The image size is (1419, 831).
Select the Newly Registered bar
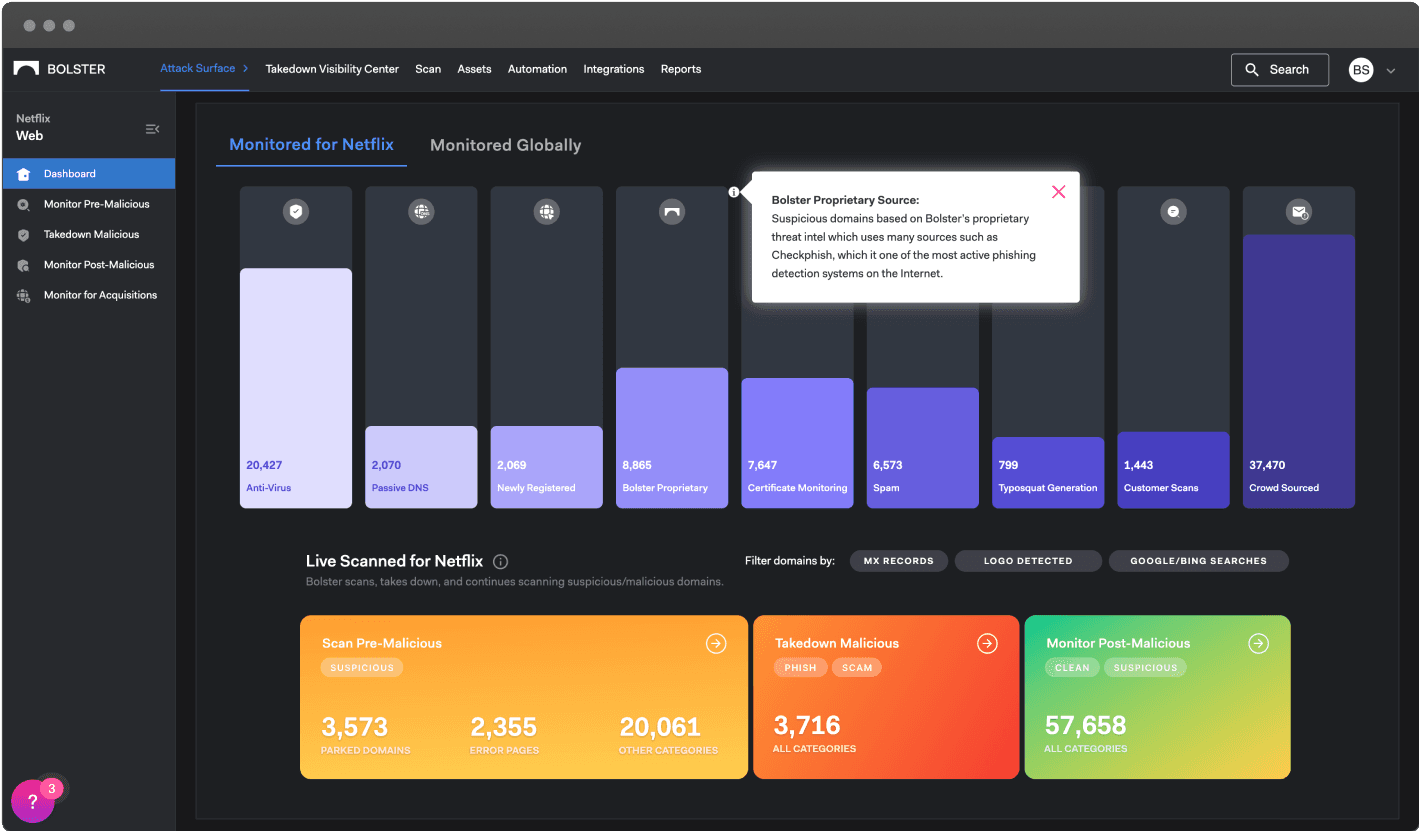point(546,467)
